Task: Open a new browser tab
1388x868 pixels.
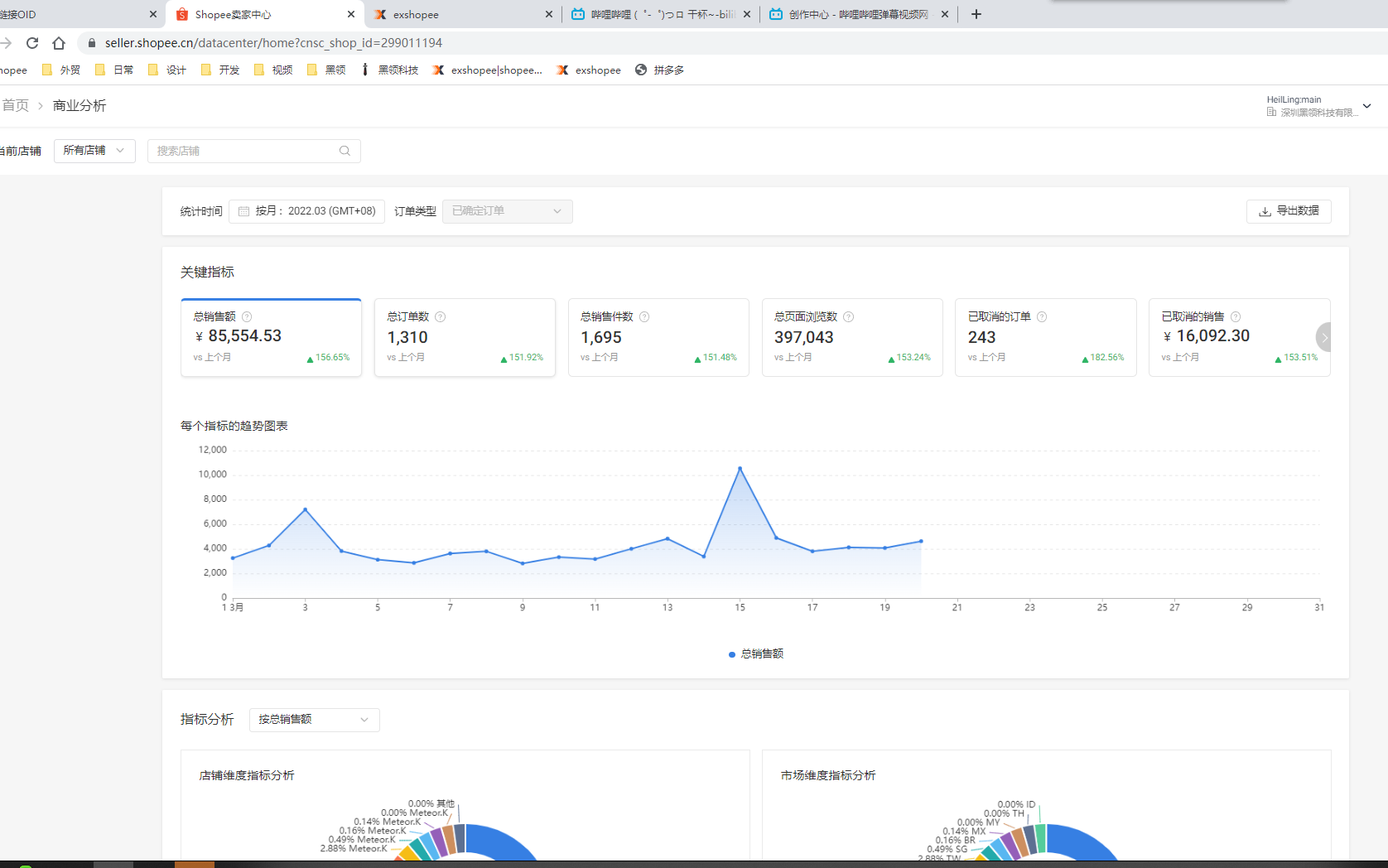Action: click(976, 14)
